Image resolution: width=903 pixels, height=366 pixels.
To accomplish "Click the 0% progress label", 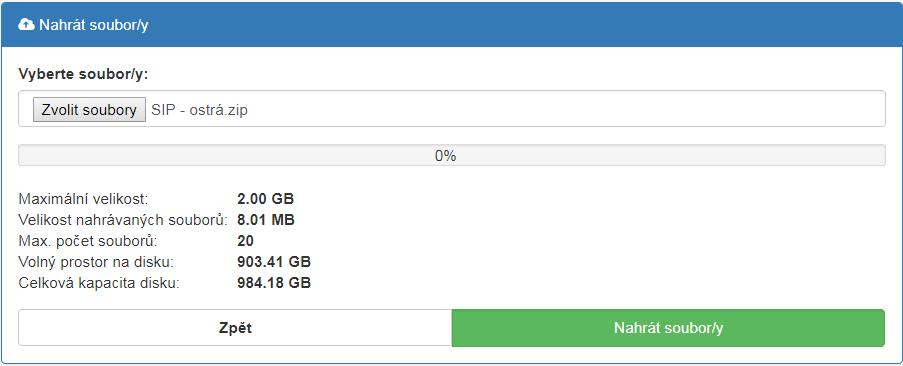I will click(x=446, y=155).
